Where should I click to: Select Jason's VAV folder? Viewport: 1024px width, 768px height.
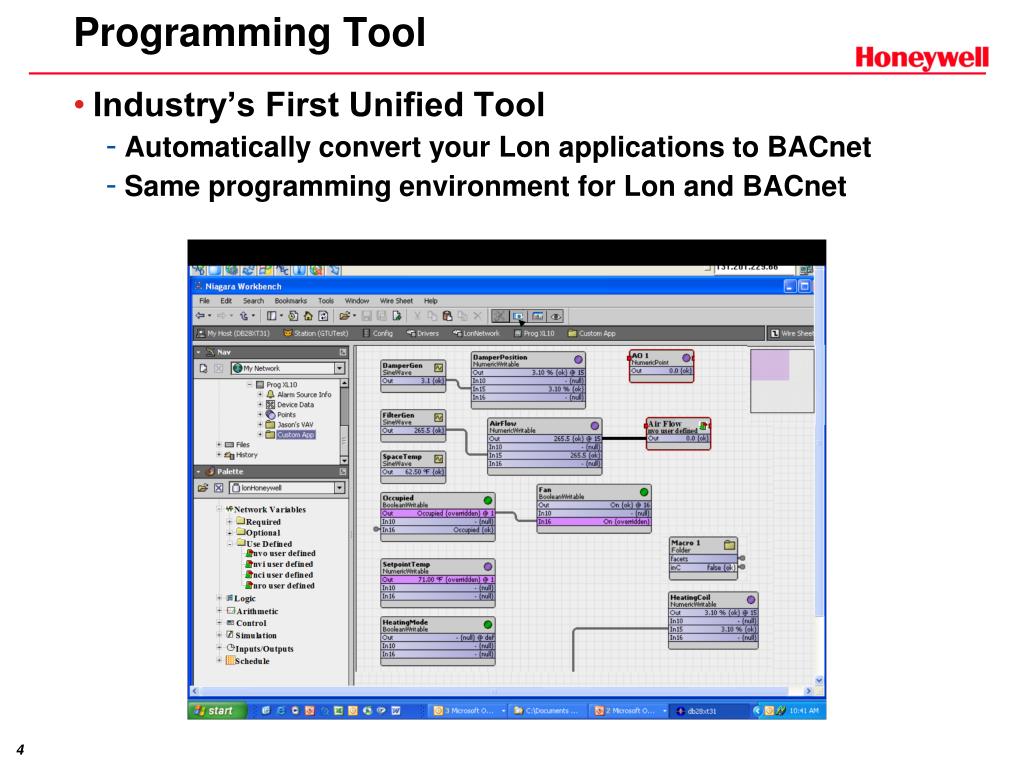click(x=289, y=424)
